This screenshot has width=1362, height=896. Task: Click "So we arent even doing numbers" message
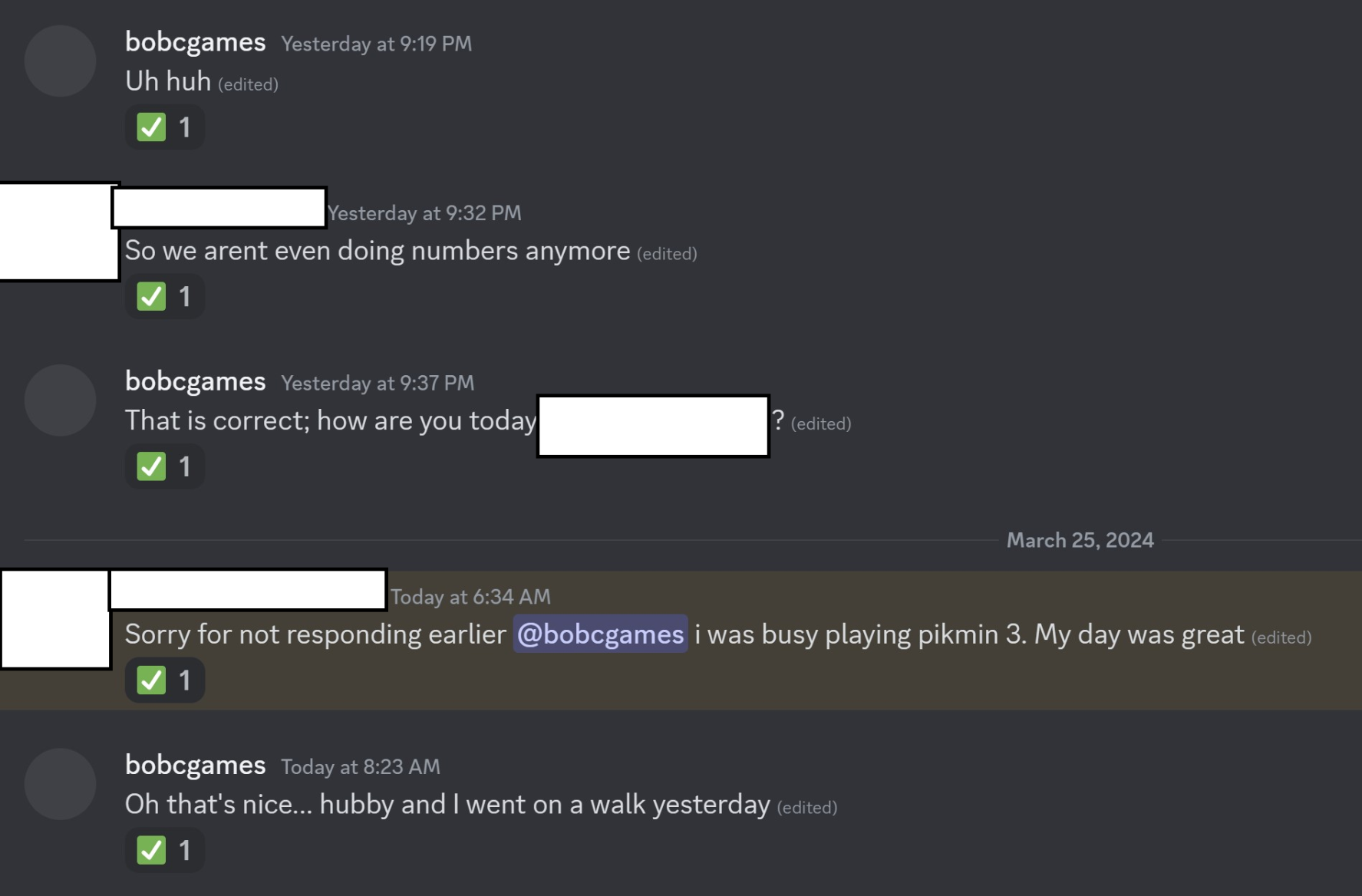click(x=377, y=251)
